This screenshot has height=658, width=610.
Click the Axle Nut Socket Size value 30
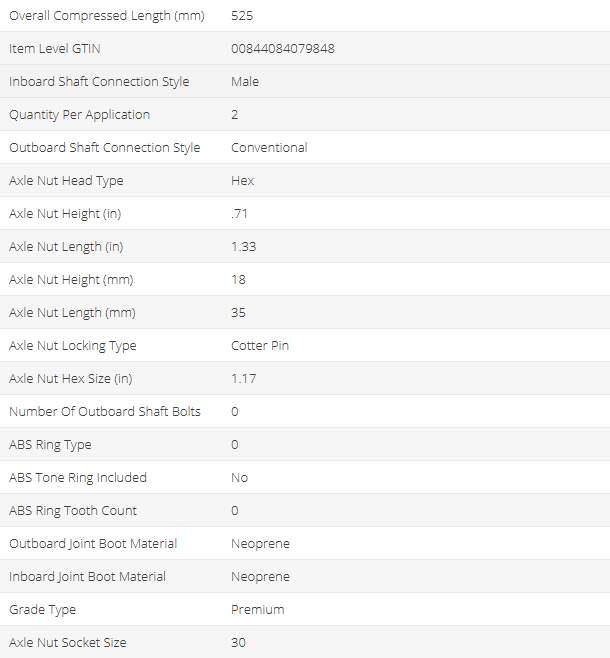[238, 643]
